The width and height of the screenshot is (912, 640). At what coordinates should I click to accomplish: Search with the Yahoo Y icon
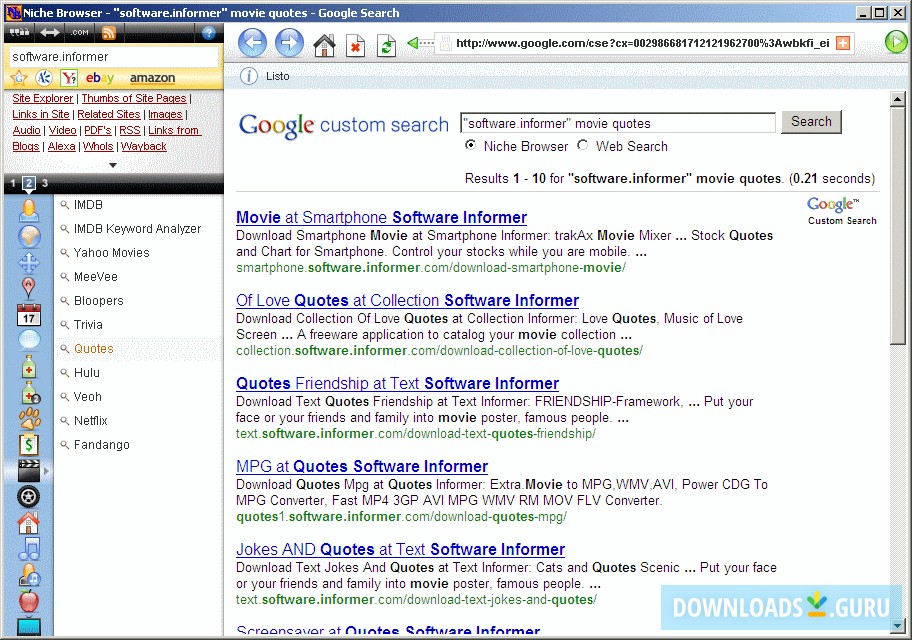69,77
